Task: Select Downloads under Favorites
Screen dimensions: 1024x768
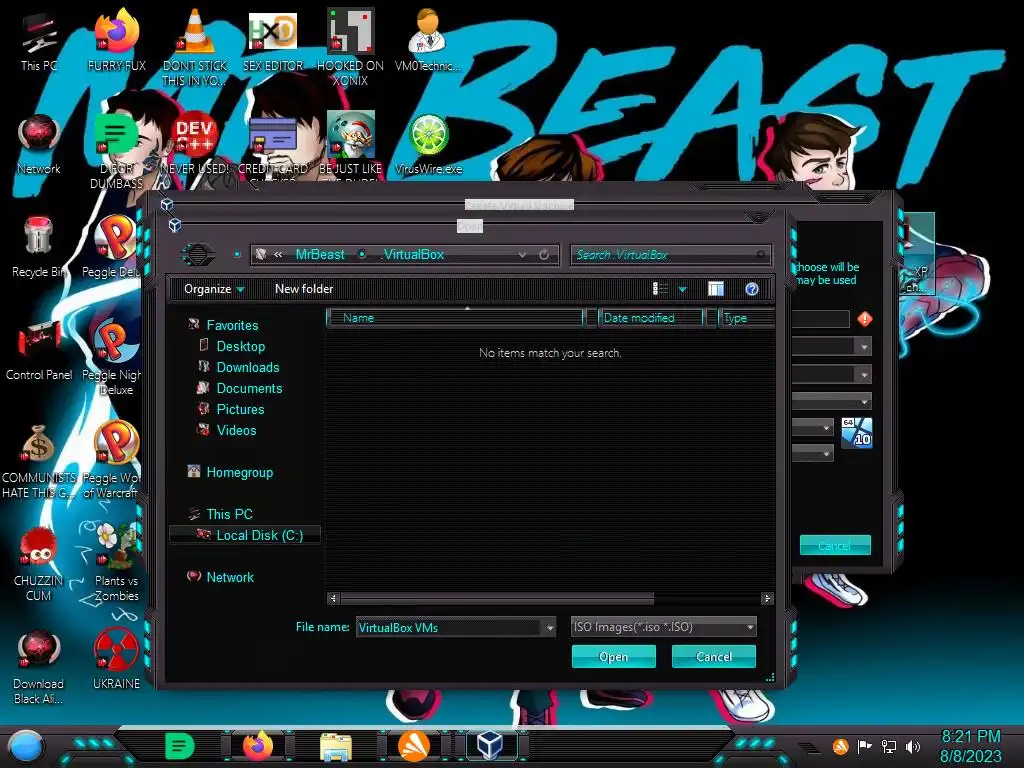Action: click(x=248, y=367)
